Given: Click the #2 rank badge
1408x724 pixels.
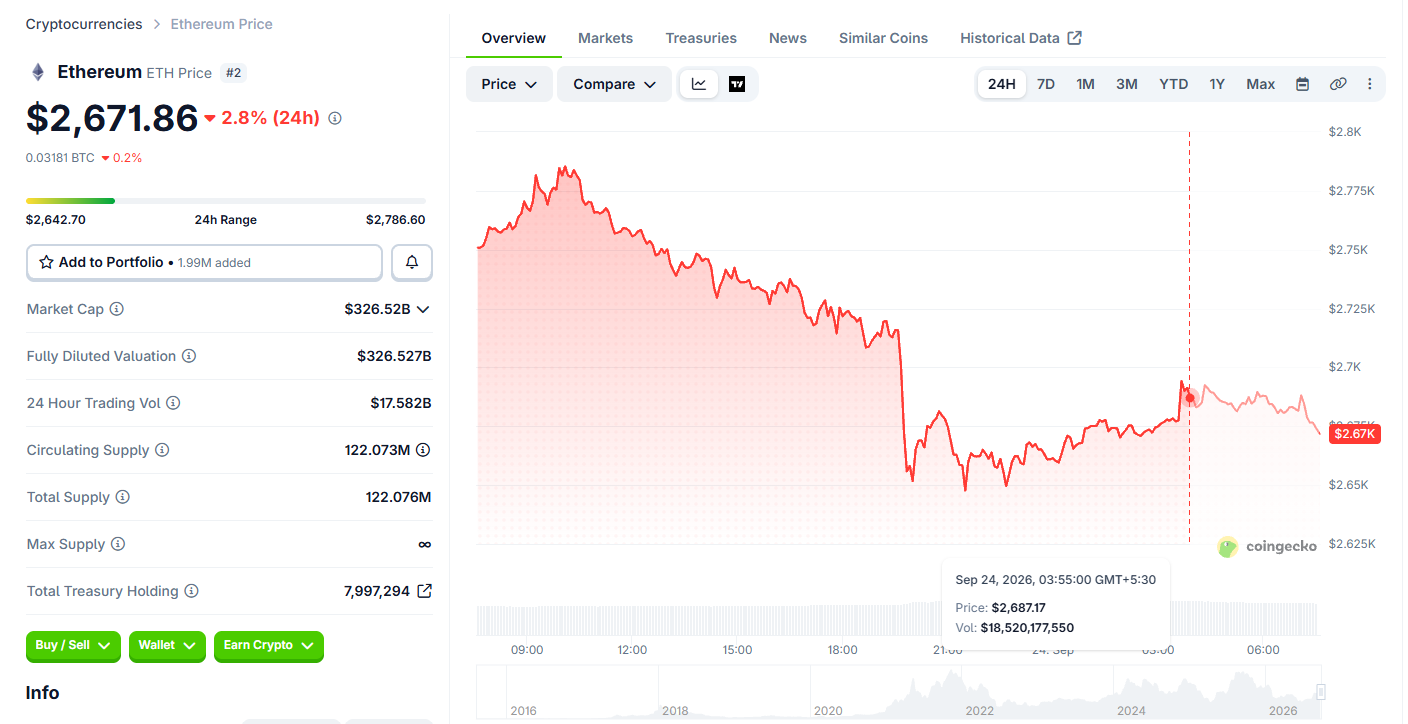Looking at the screenshot, I should click(233, 73).
